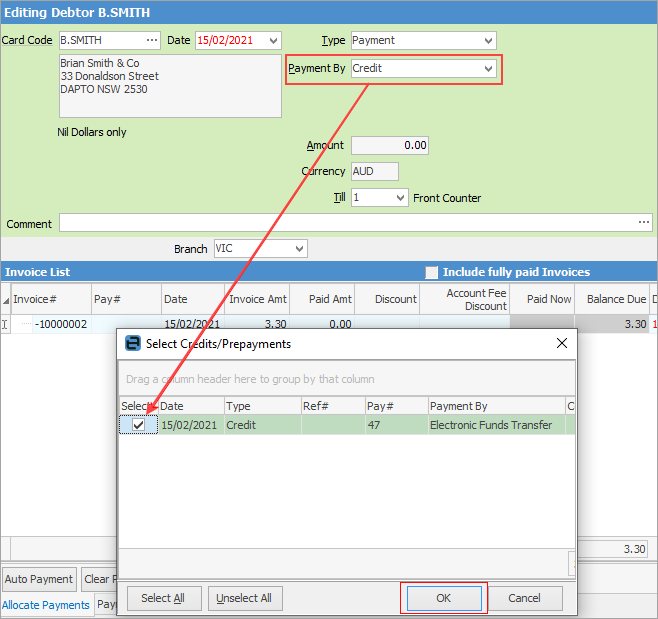Expand the Branch dropdown showing VIC
Viewport: 658px width, 619px height.
(x=299, y=249)
